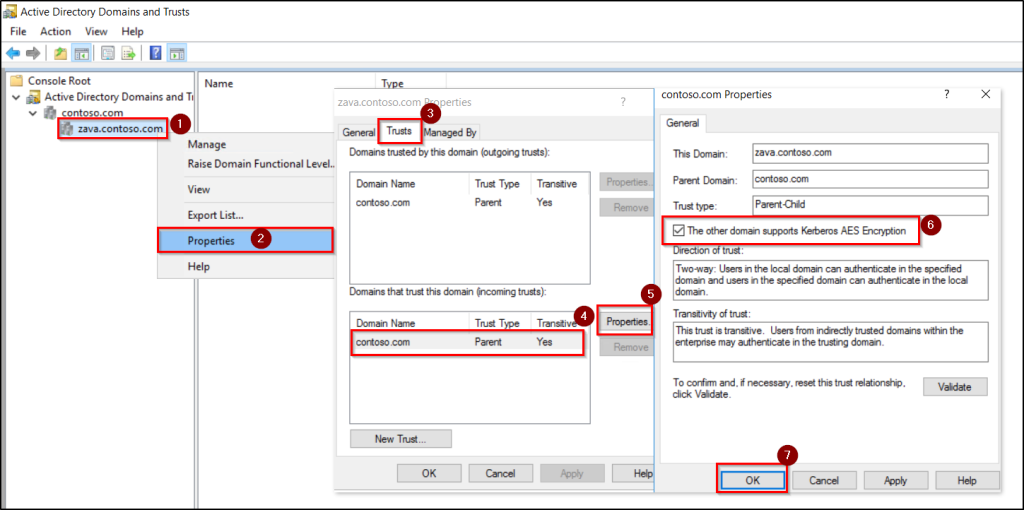Screen dimensions: 1024x510
Task: Click Remove button beside outgoing trusts list
Action: (x=626, y=208)
